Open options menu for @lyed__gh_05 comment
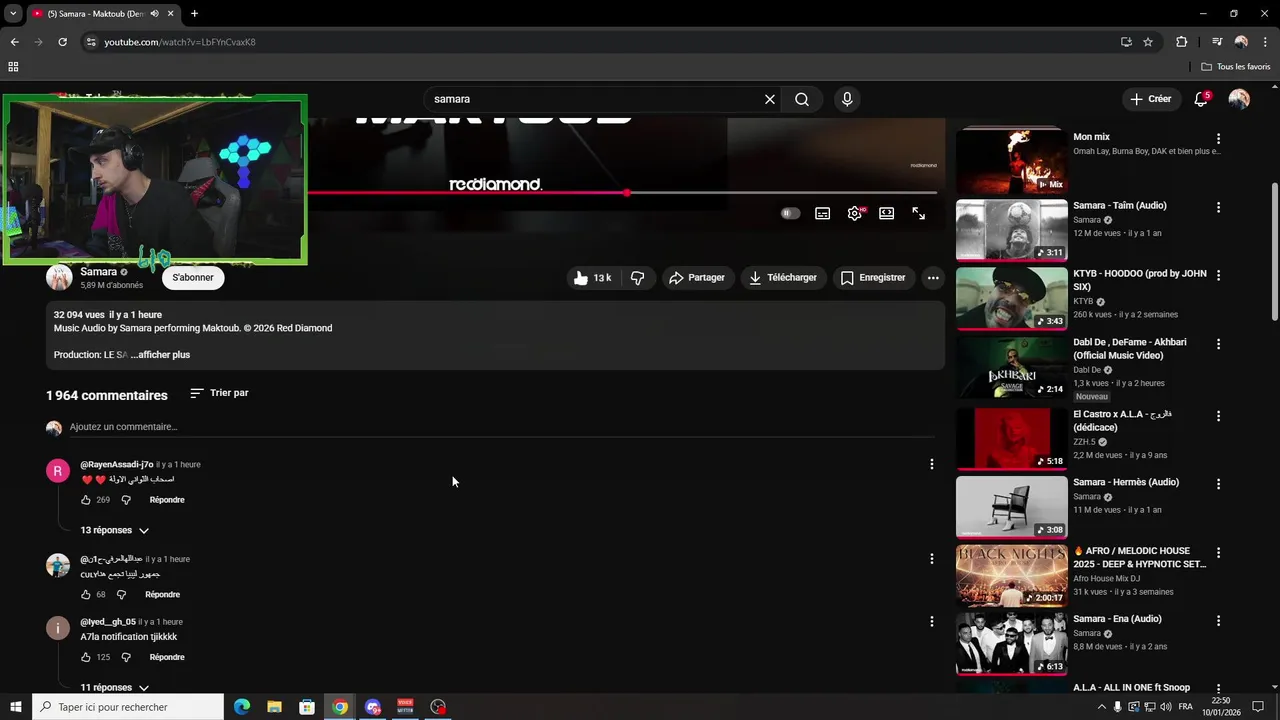The height and width of the screenshot is (720, 1280). point(931,621)
